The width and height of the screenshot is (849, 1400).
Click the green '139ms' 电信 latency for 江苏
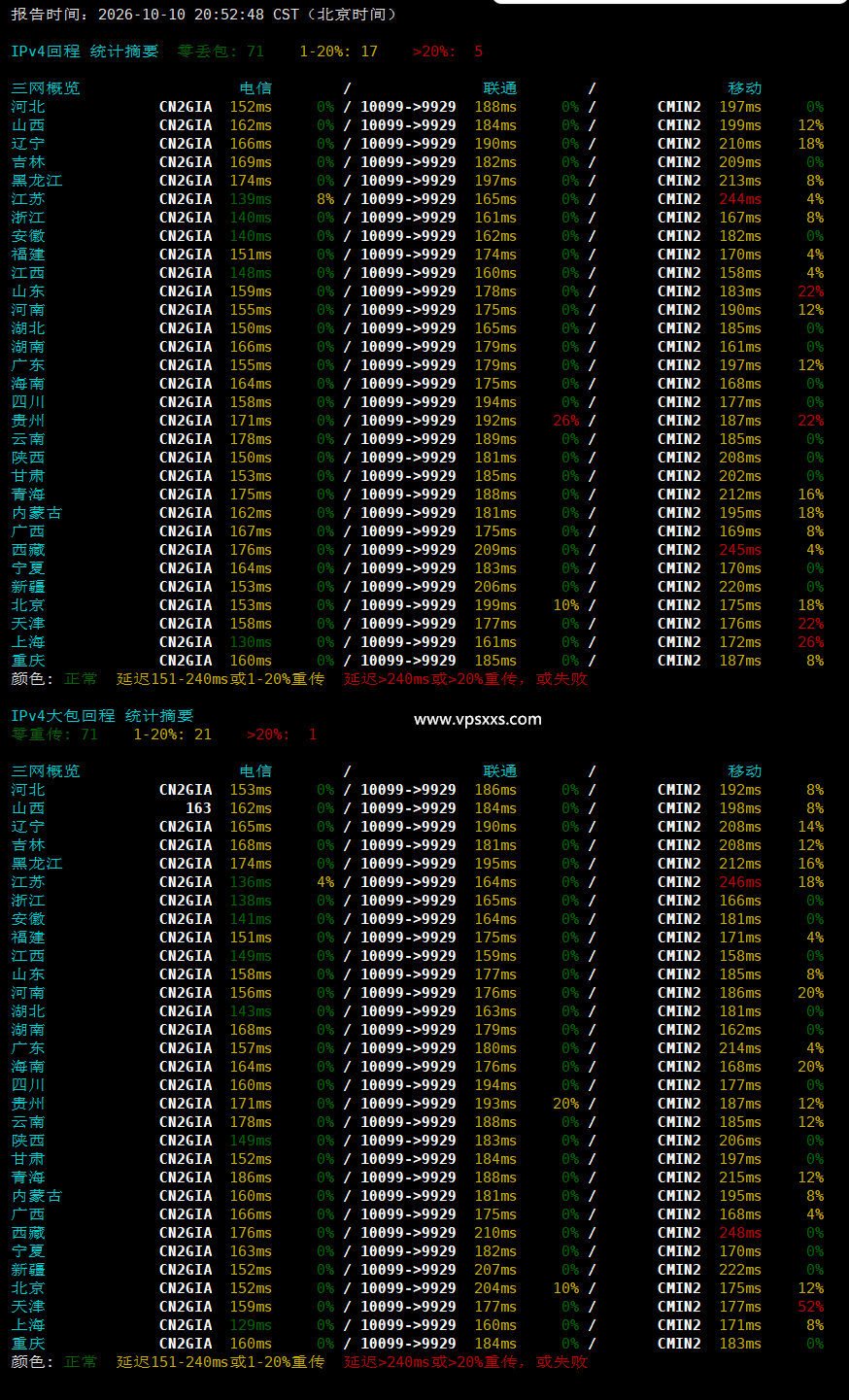(251, 199)
